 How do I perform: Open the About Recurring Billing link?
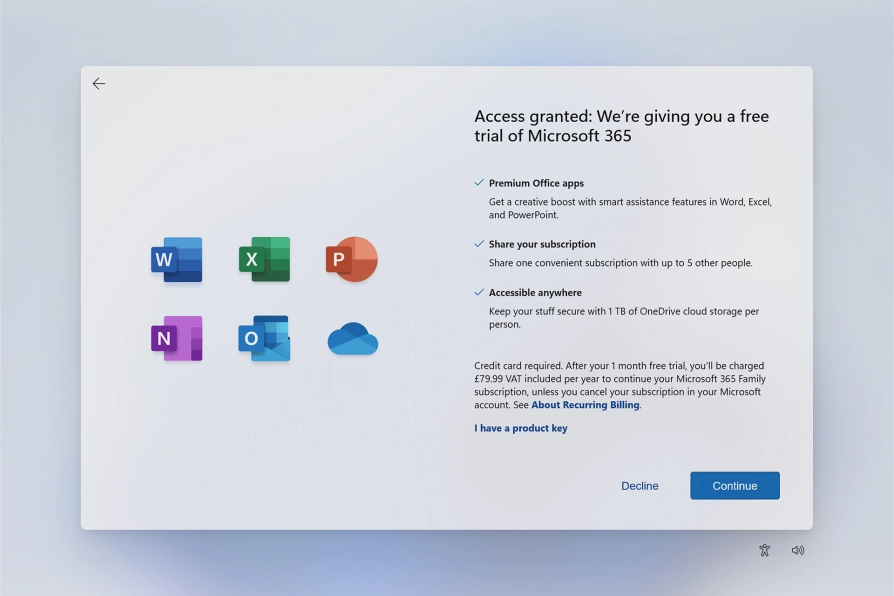[585, 404]
